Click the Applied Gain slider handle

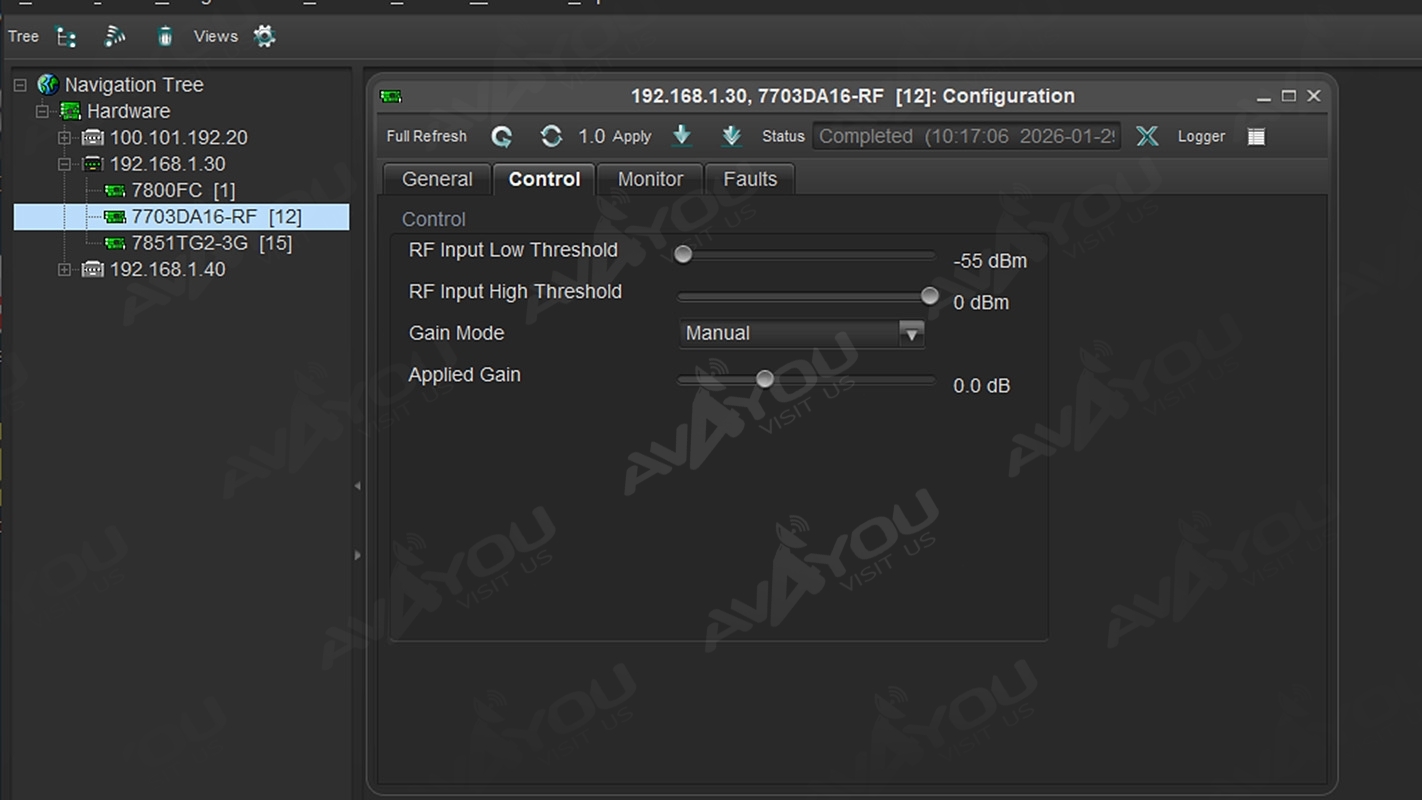click(765, 379)
